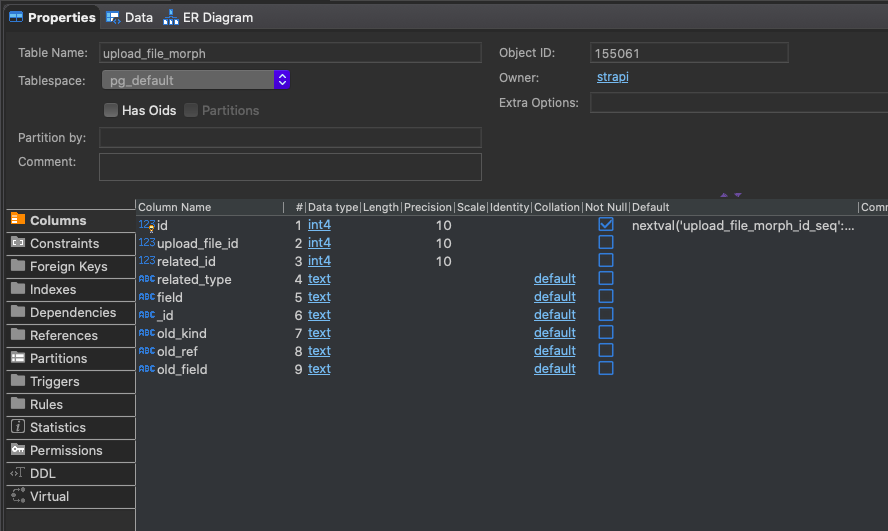The height and width of the screenshot is (531, 888).
Task: Check Not Null for old_kind column
Action: coord(605,332)
